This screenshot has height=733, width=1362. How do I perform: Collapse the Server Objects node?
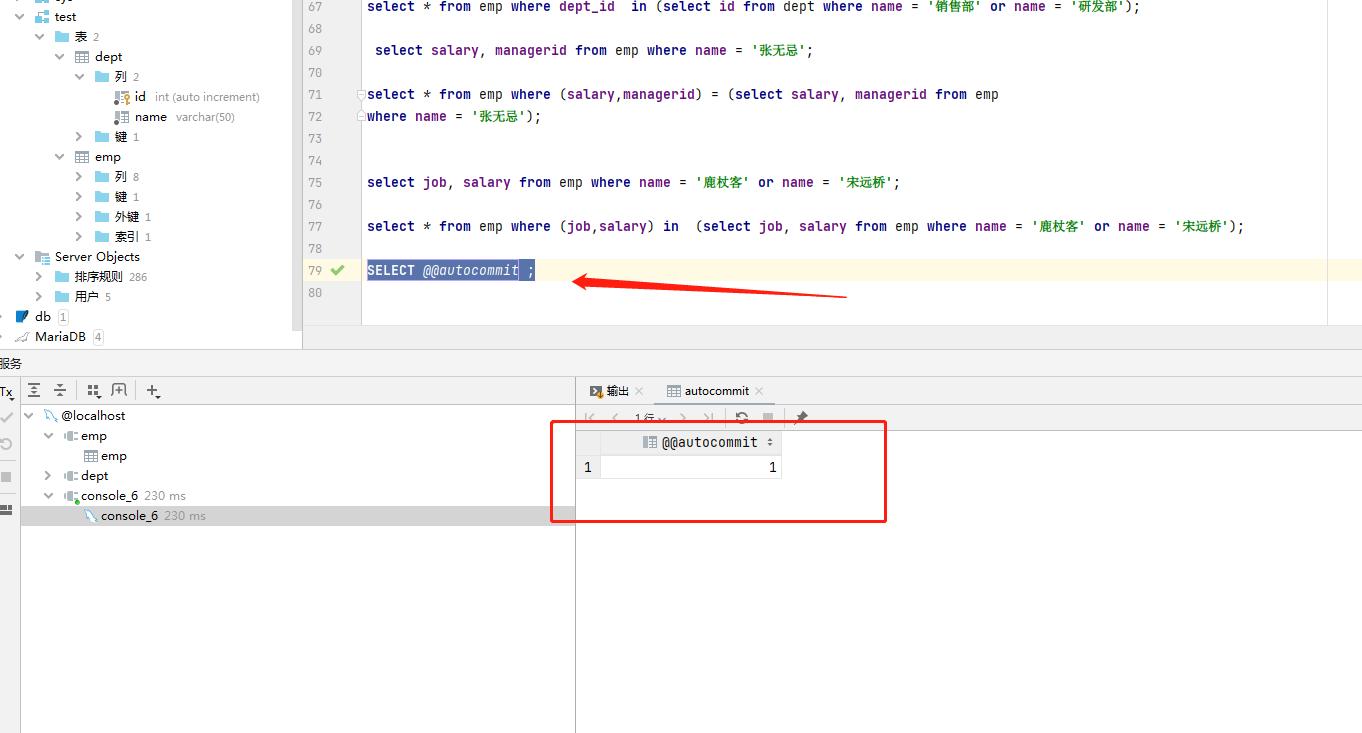pyautogui.click(x=20, y=257)
